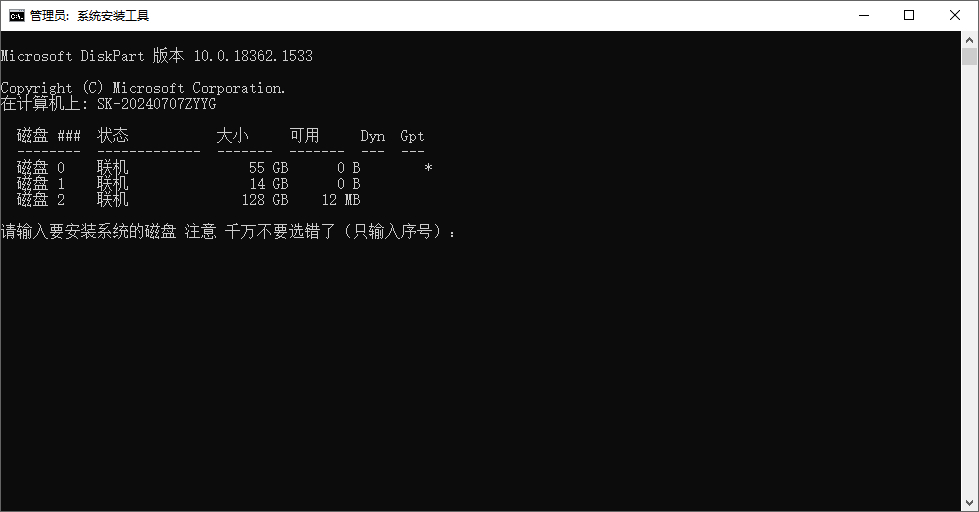Maximize the console window
This screenshot has width=979, height=512.
coord(909,16)
